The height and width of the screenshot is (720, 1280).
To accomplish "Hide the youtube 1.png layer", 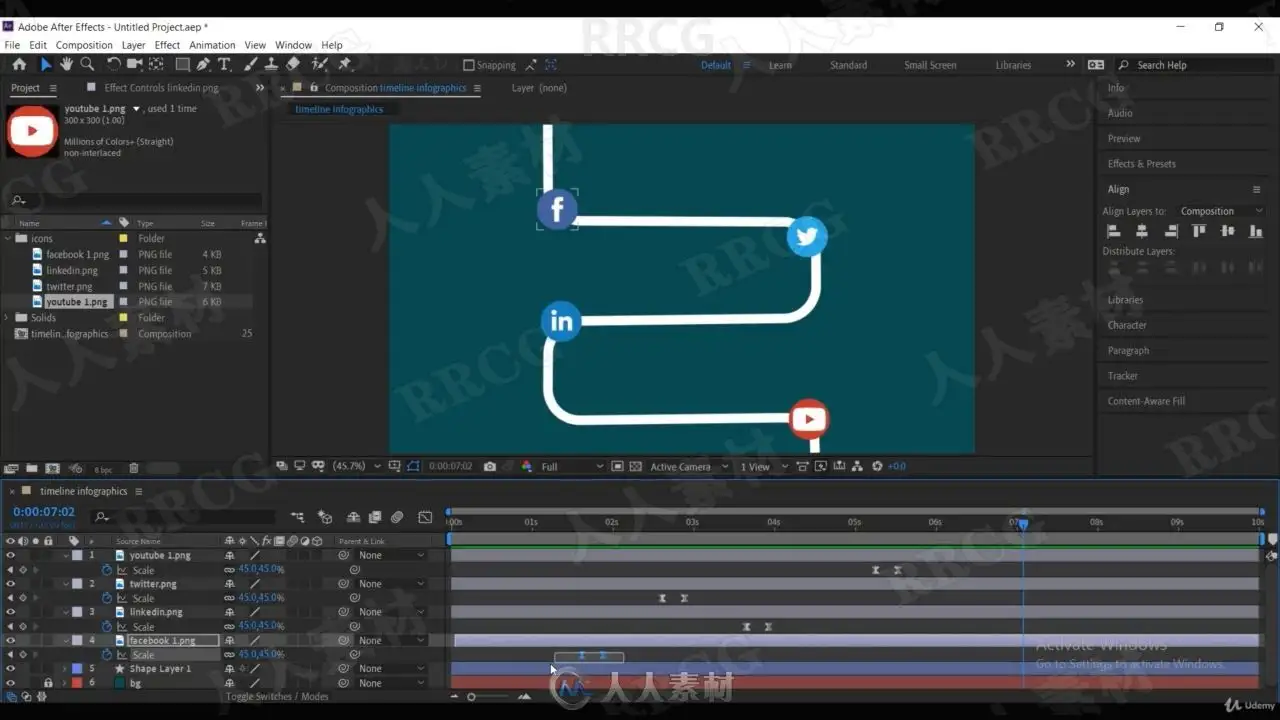I will (x=10, y=555).
